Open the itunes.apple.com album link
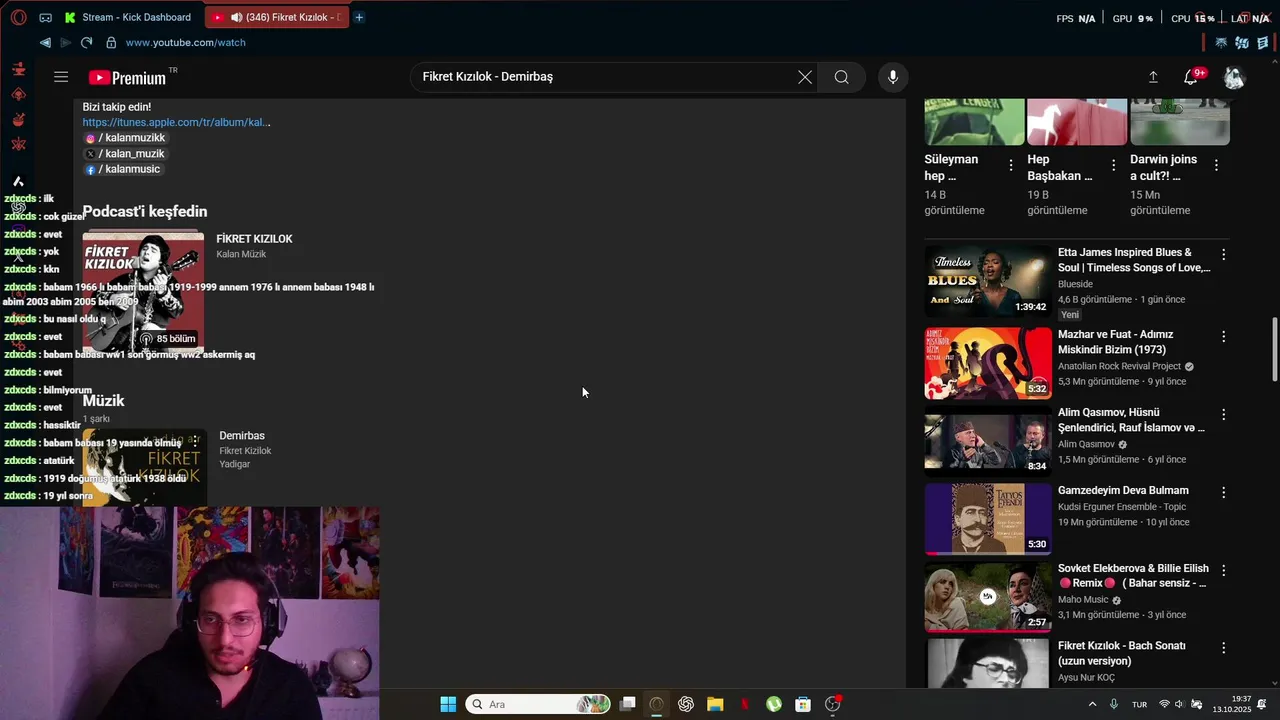Image resolution: width=1280 pixels, height=720 pixels. (x=176, y=122)
